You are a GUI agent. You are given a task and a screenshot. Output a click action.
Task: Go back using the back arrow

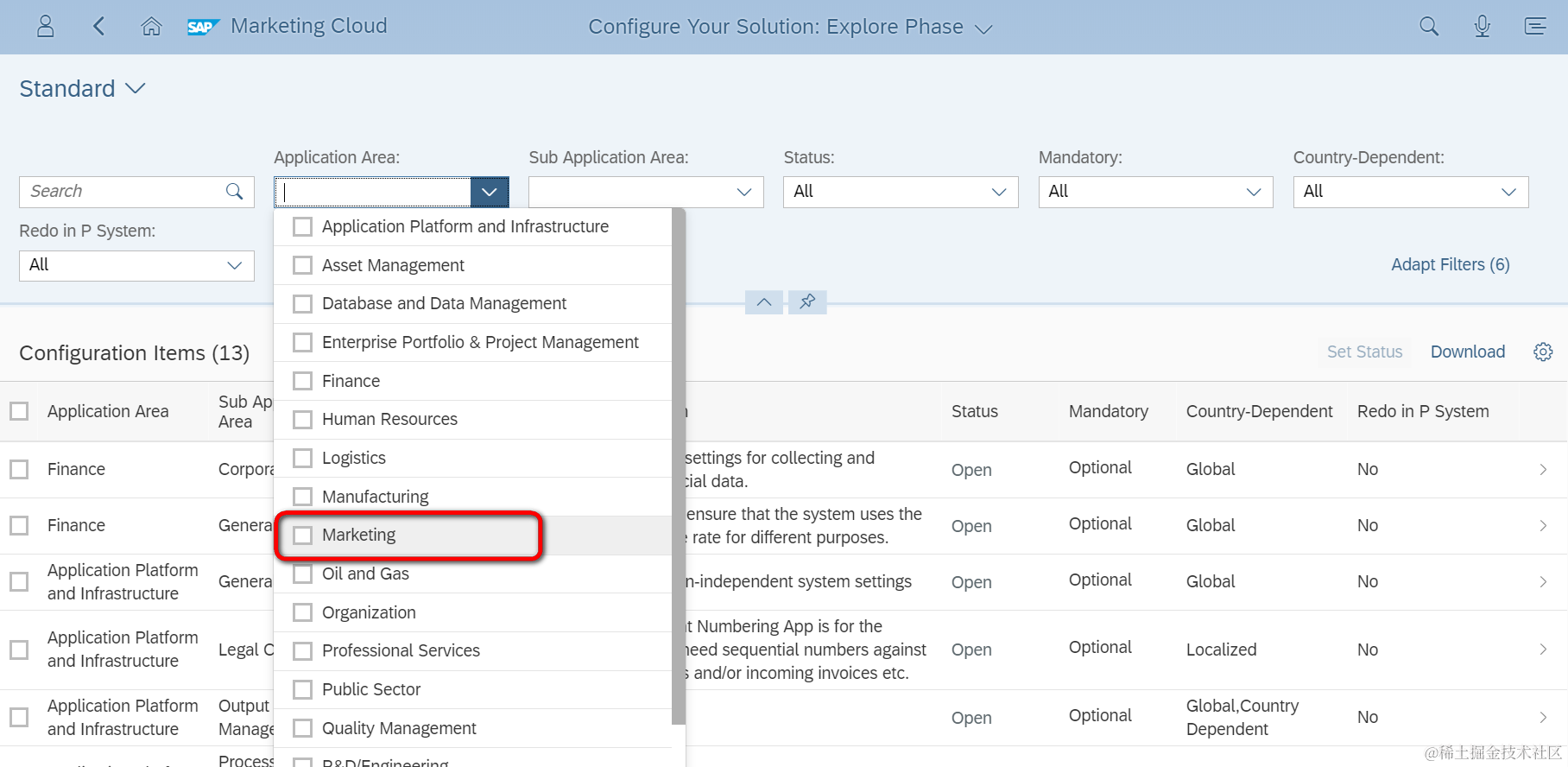tap(98, 27)
